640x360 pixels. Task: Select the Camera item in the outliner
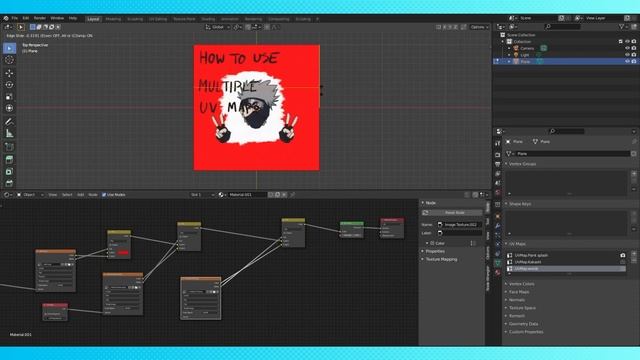pyautogui.click(x=527, y=48)
